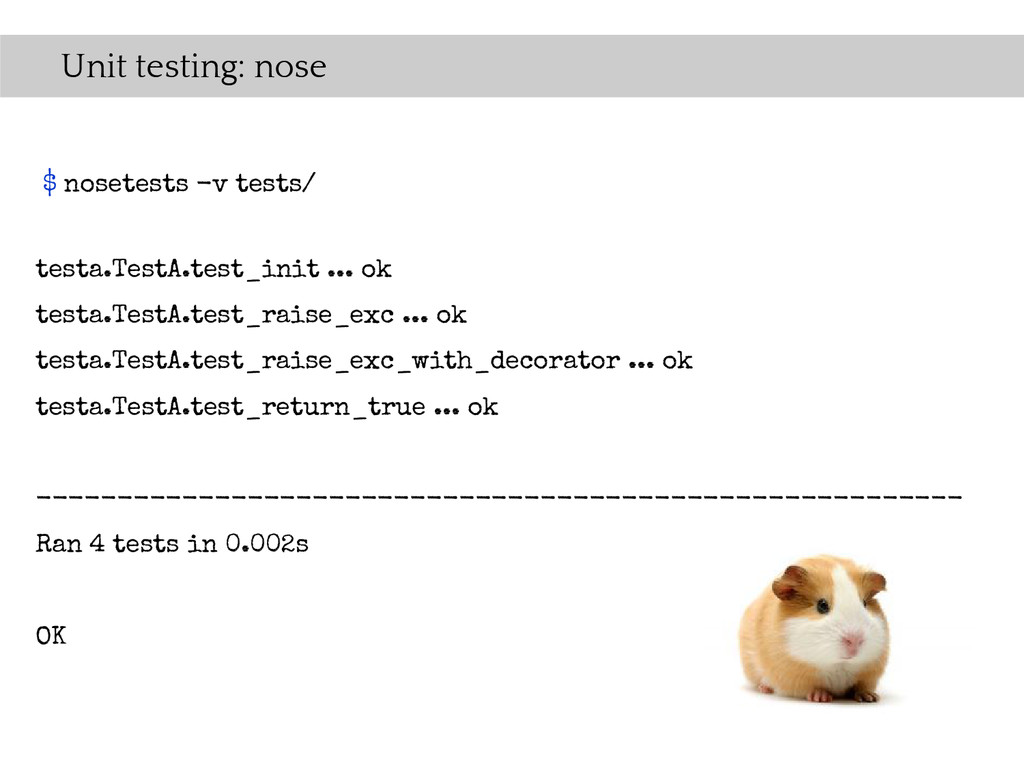1024x768 pixels.
Task: Click the '-v' flag in the command
Action: pyautogui.click(x=212, y=184)
